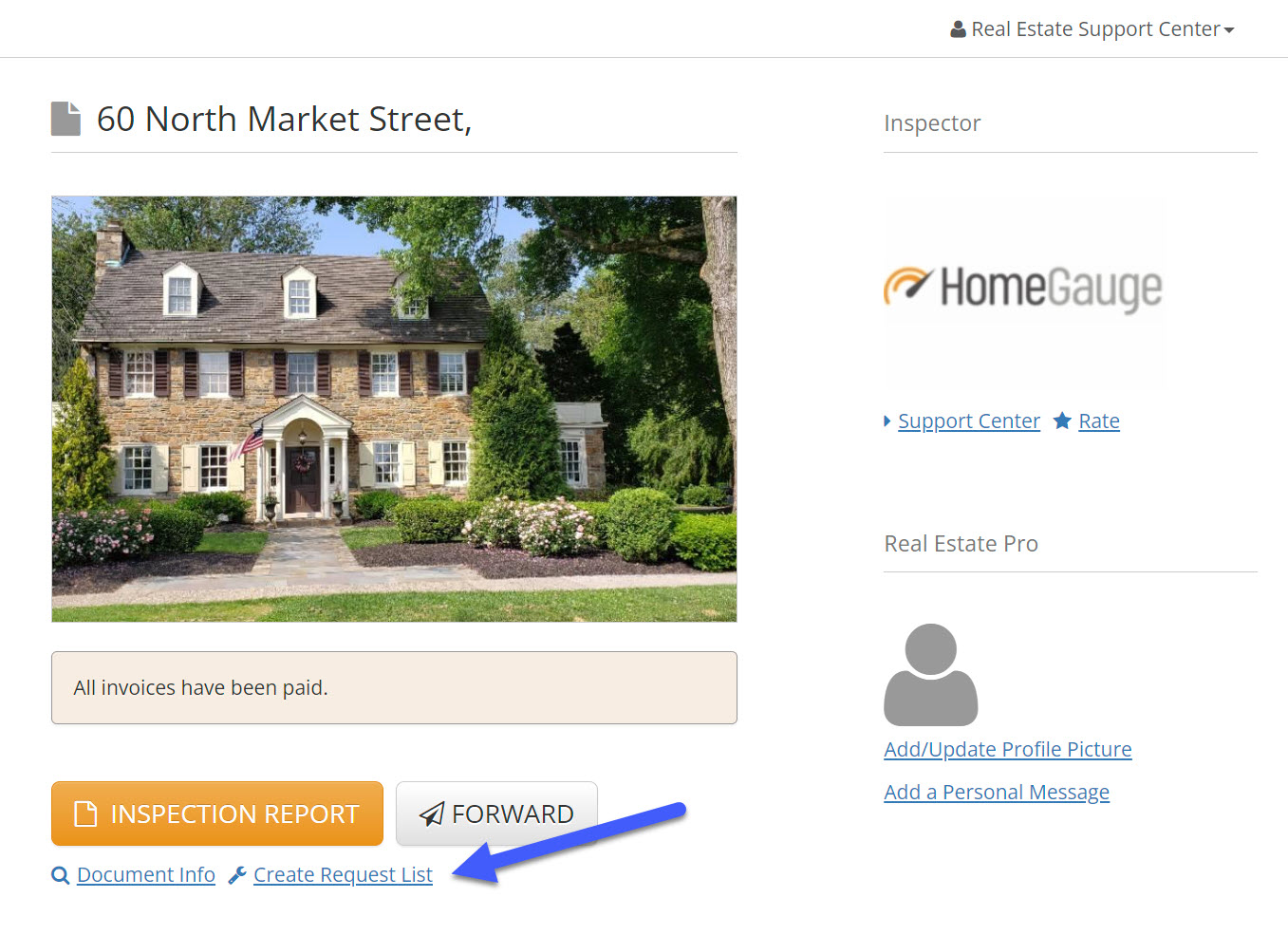Image resolution: width=1288 pixels, height=935 pixels.
Task: Open the Support Center link
Action: pos(969,421)
